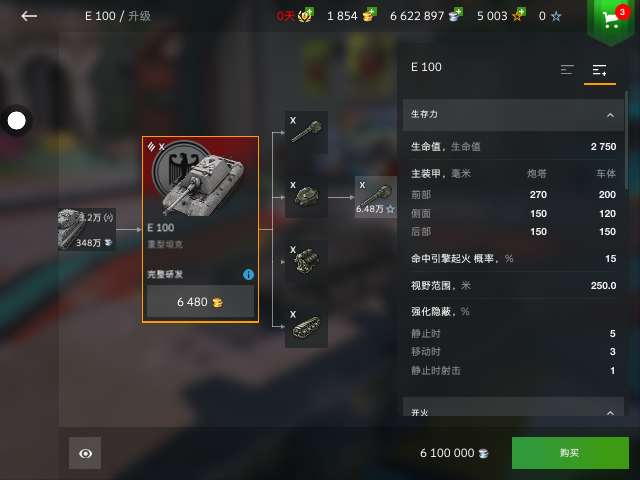Select the tier X tracks module
Image resolution: width=640 pixels, height=480 pixels.
(306, 326)
